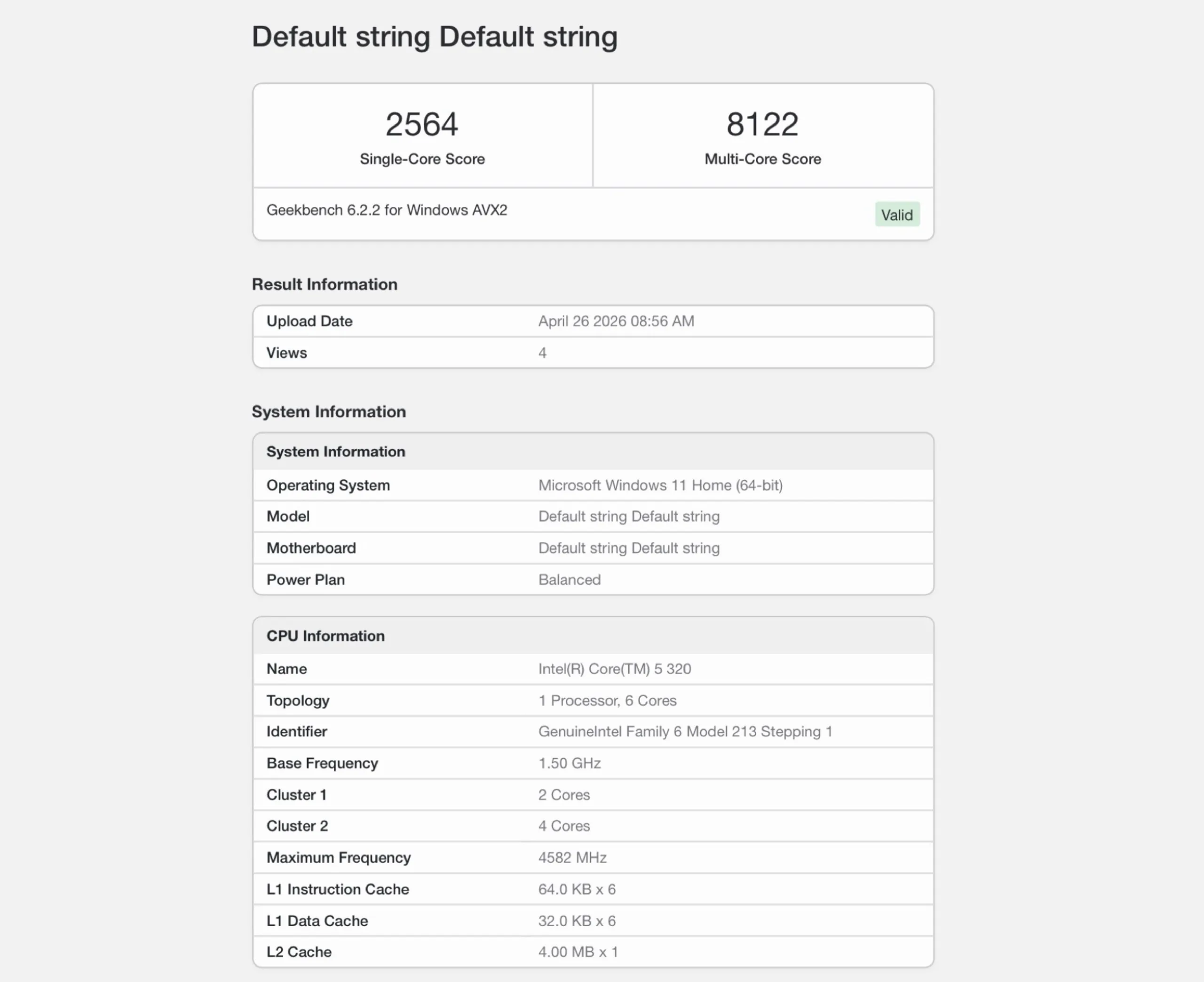Click the System Information table header

pyautogui.click(x=336, y=452)
